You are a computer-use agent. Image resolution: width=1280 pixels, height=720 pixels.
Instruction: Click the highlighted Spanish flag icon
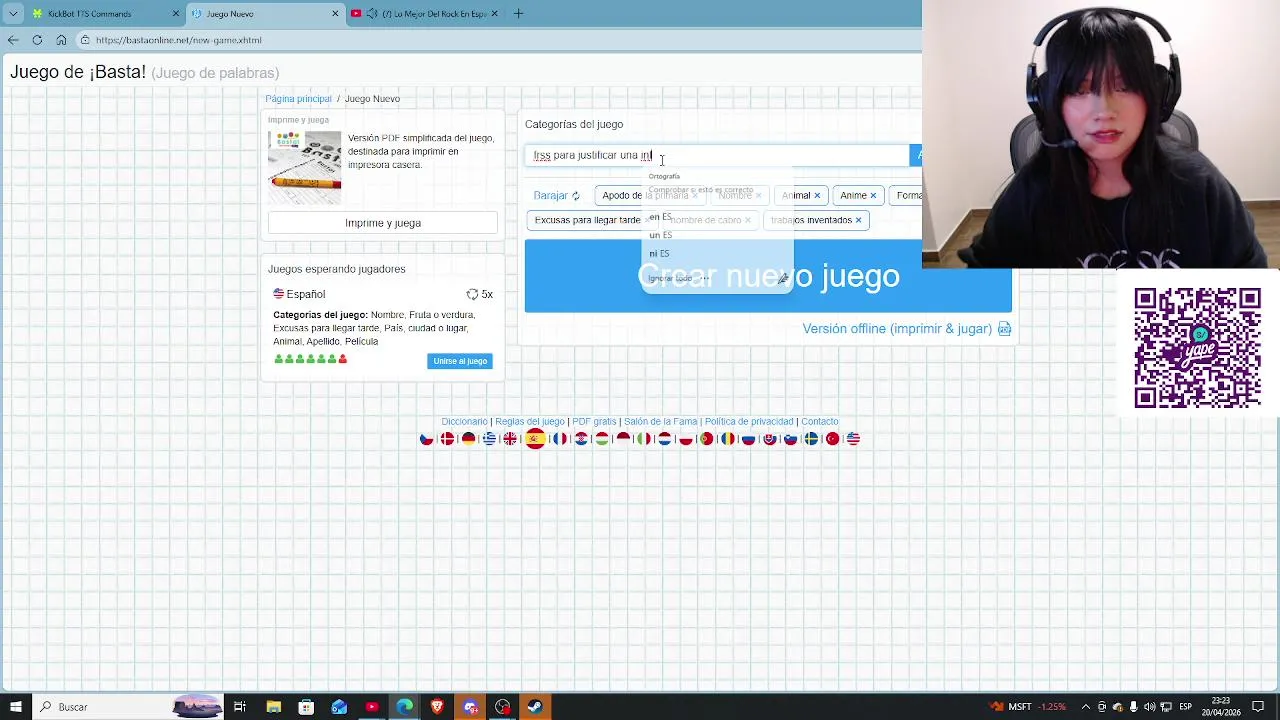tap(535, 439)
